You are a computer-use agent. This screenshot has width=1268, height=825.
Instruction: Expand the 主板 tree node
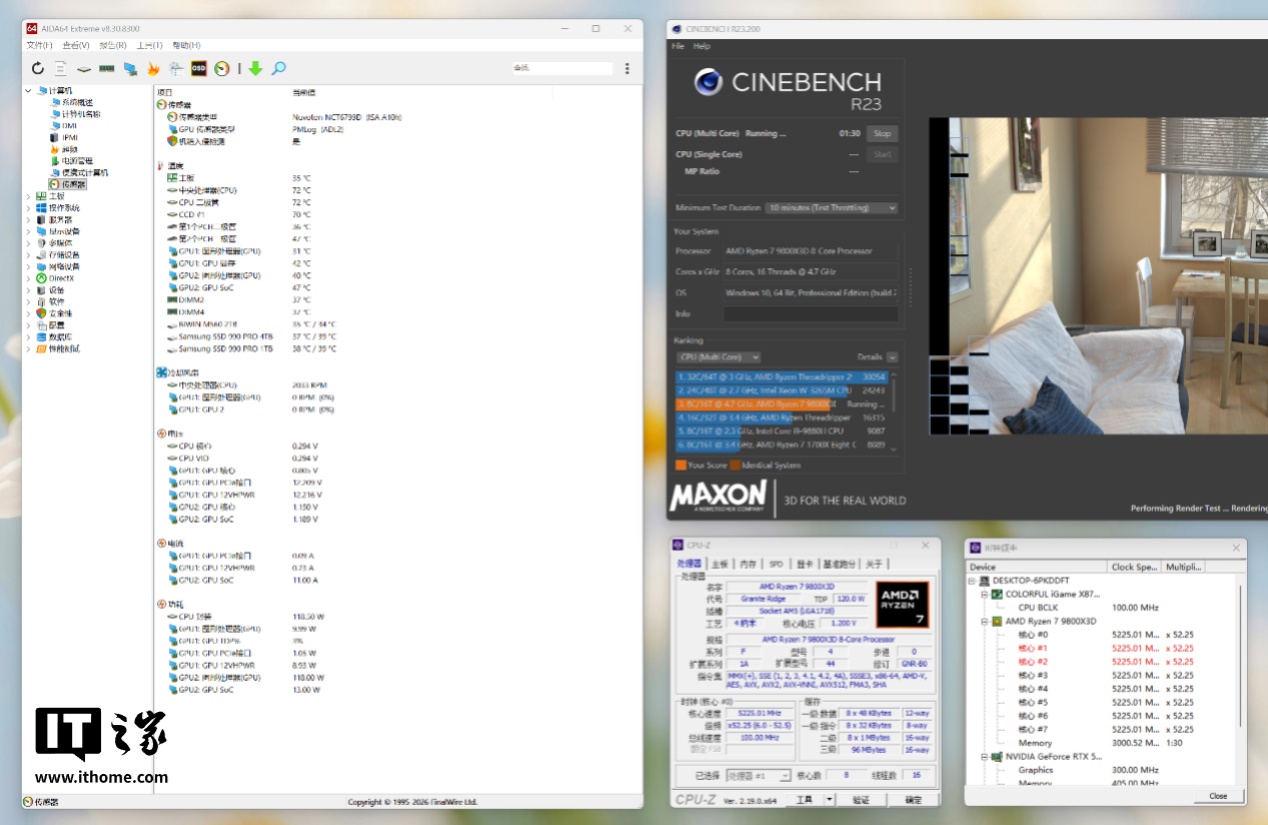pos(28,196)
